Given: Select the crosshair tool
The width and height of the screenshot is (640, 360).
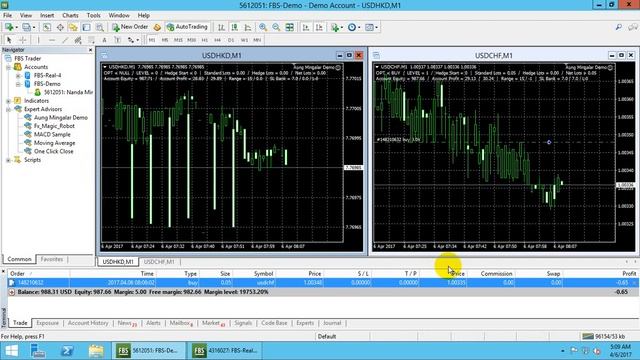Looking at the screenshot, I should pyautogui.click(x=23, y=40).
